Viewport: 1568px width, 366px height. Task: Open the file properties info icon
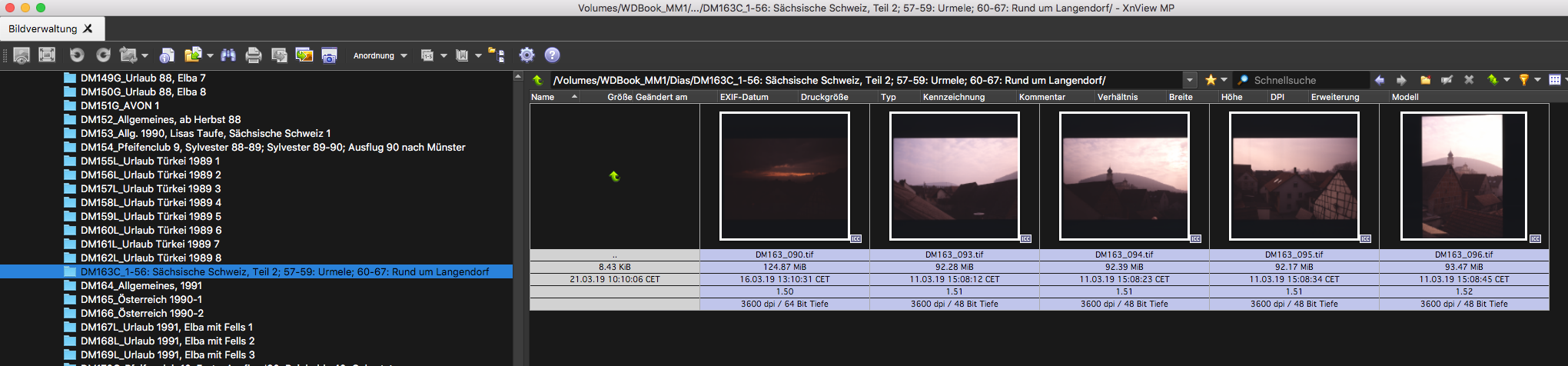pos(167,55)
